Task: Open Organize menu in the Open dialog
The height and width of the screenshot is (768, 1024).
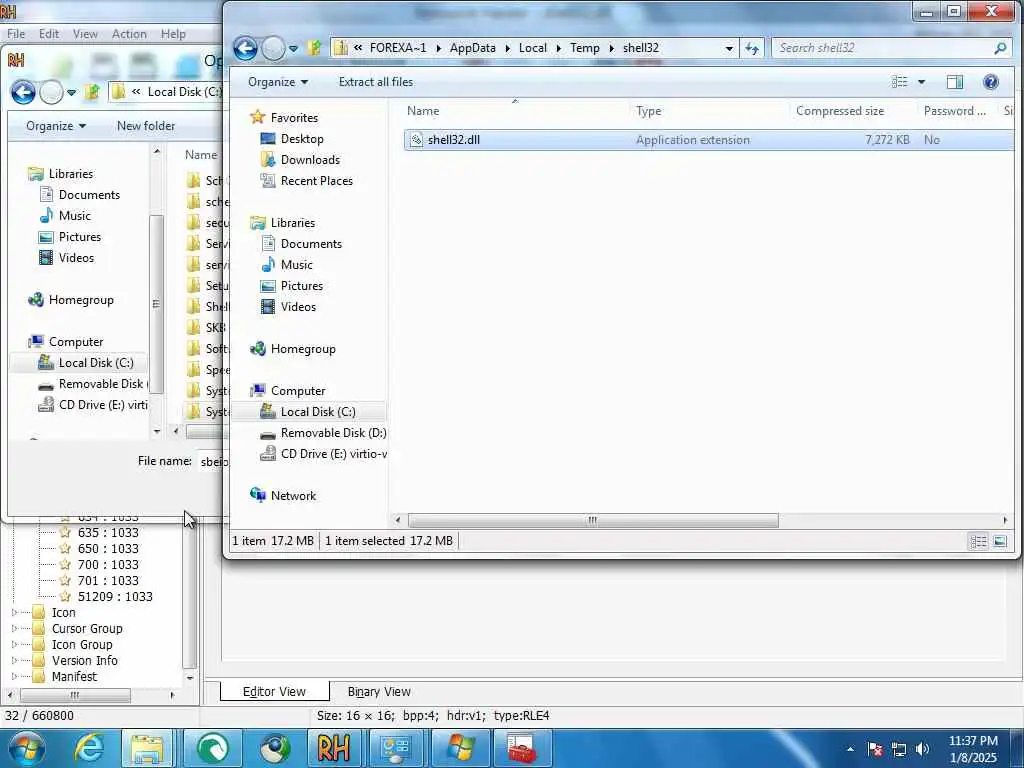Action: click(x=56, y=126)
